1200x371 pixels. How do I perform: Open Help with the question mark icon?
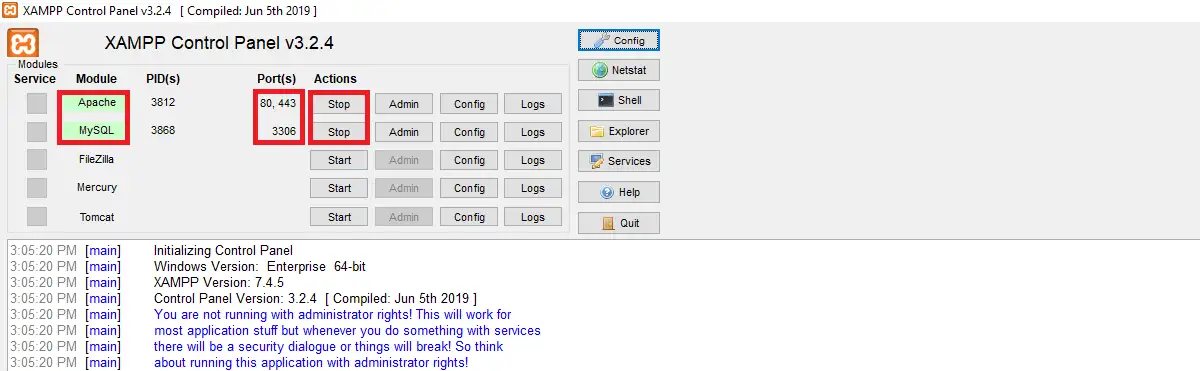click(x=619, y=192)
